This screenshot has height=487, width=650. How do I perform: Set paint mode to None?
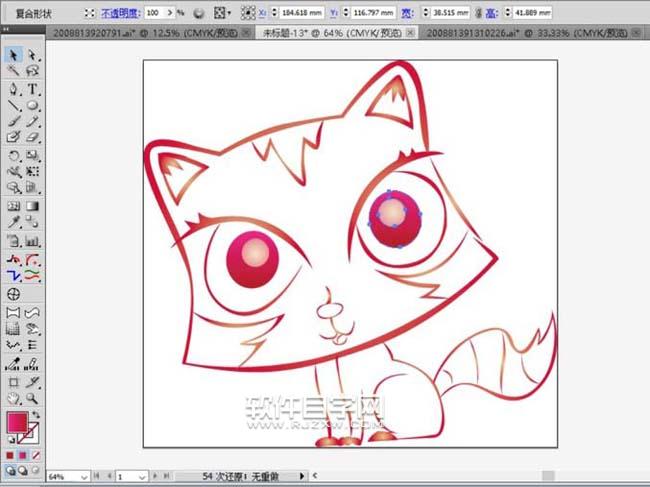tap(36, 456)
